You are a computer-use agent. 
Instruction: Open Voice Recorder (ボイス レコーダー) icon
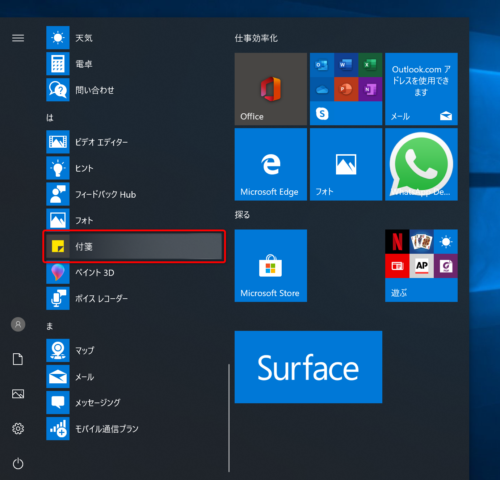58,298
